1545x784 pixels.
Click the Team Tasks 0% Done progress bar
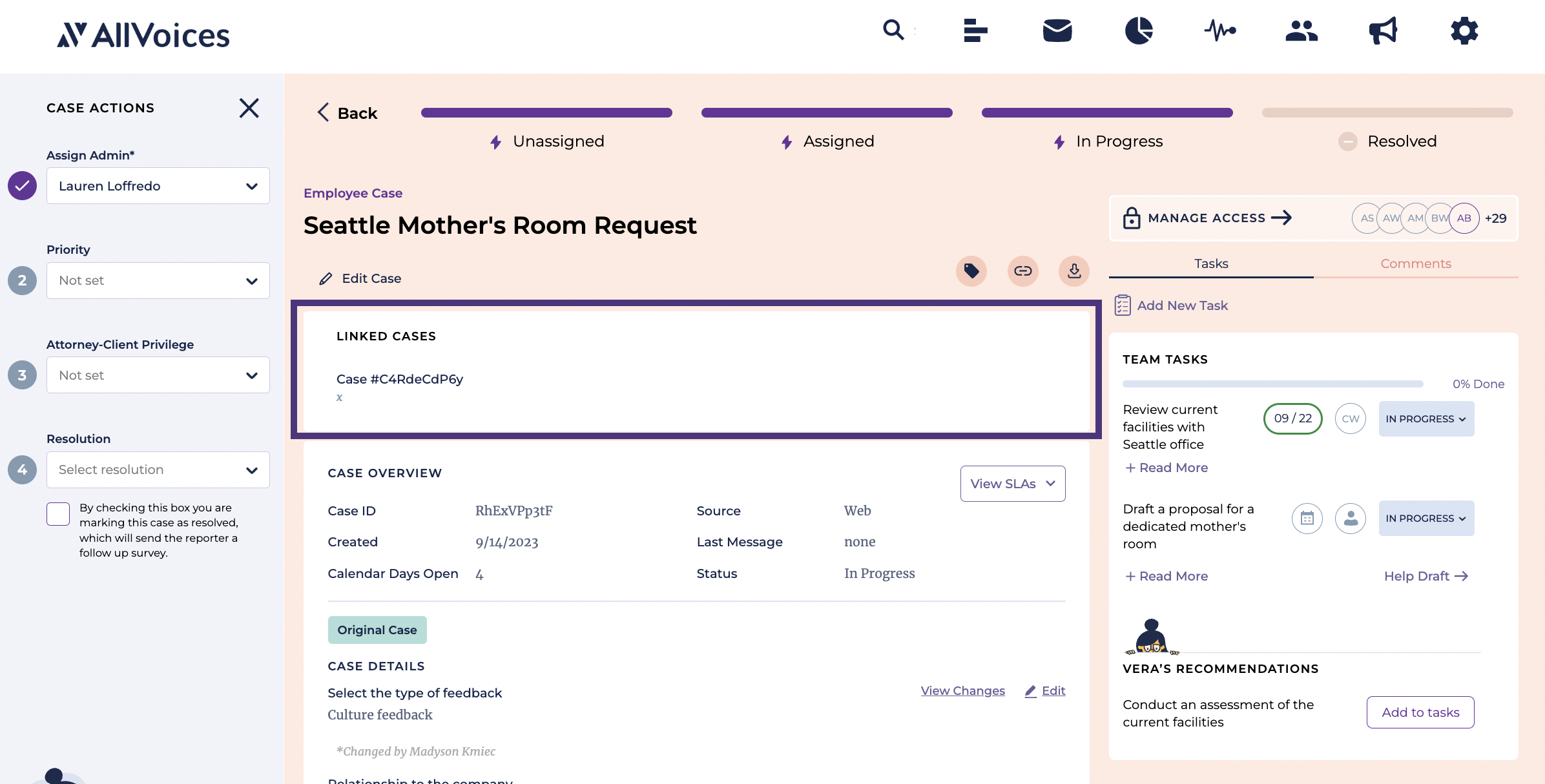[1272, 384]
